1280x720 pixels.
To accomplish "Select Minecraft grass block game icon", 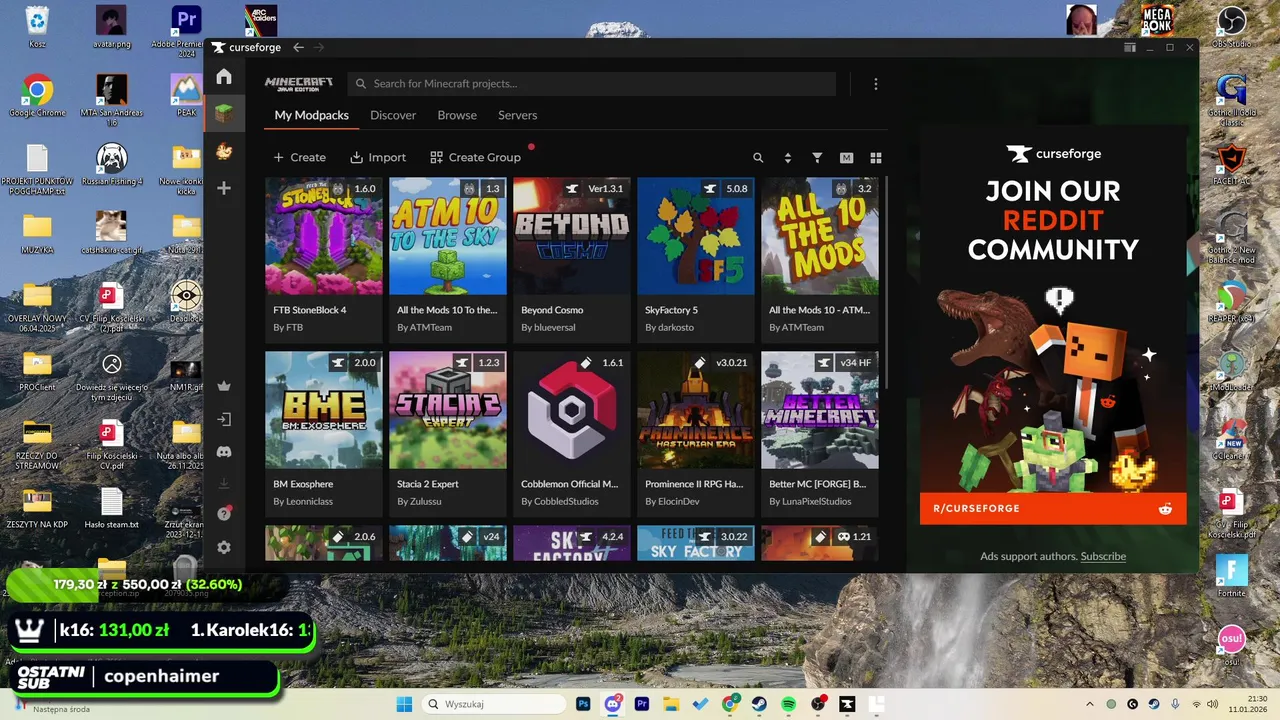I will tap(224, 114).
